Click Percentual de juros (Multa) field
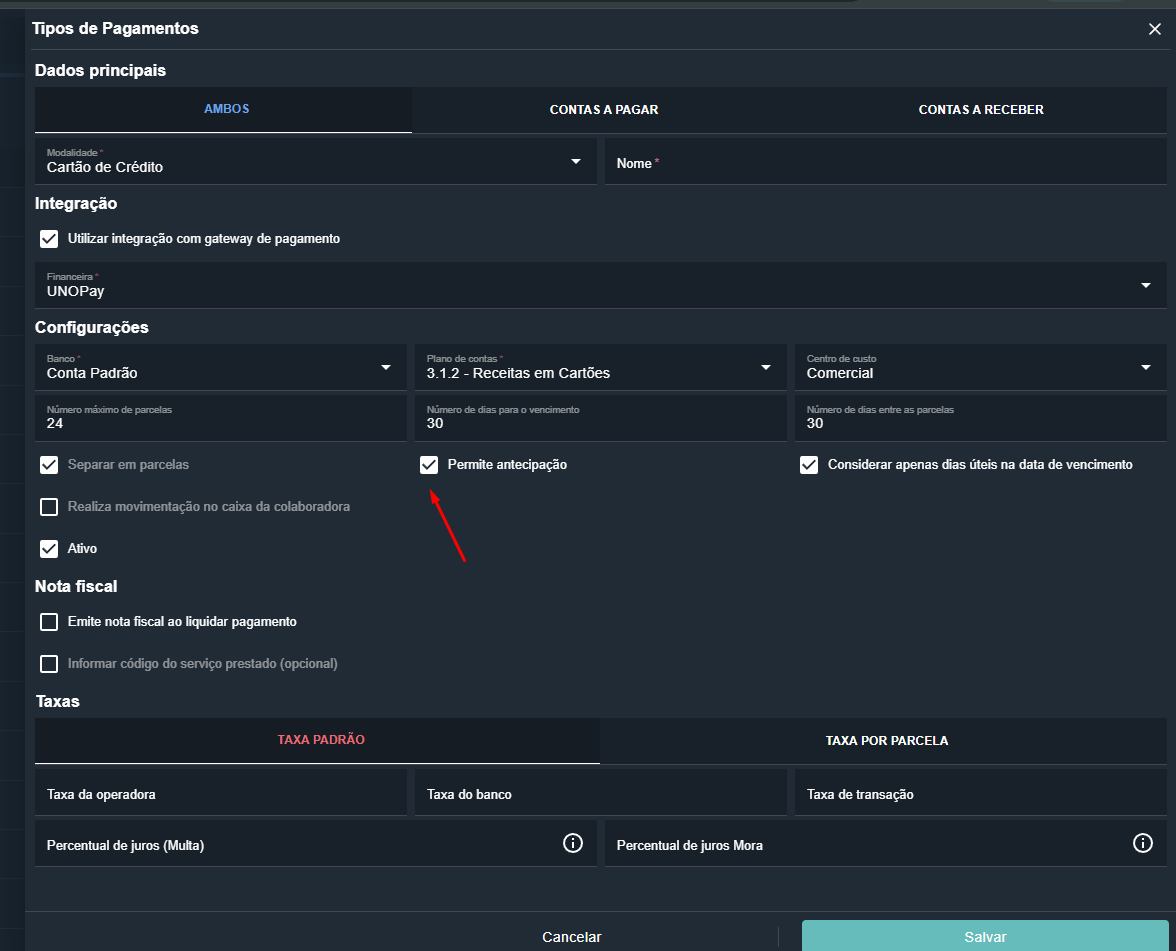The height and width of the screenshot is (951, 1176). click(x=316, y=843)
